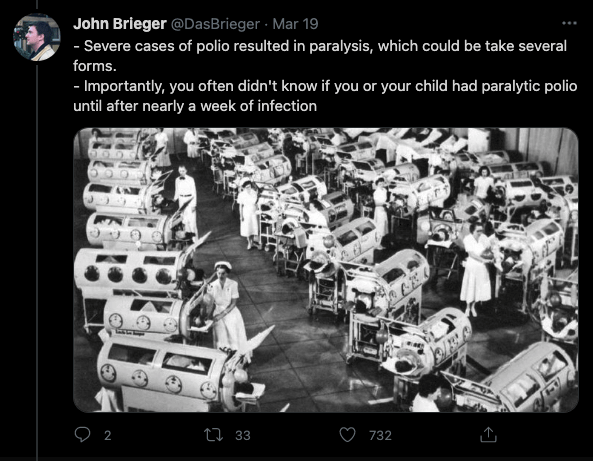This screenshot has height=461, width=593.
Task: Click the 'Severe cases of polio' sentence
Action: (320, 56)
